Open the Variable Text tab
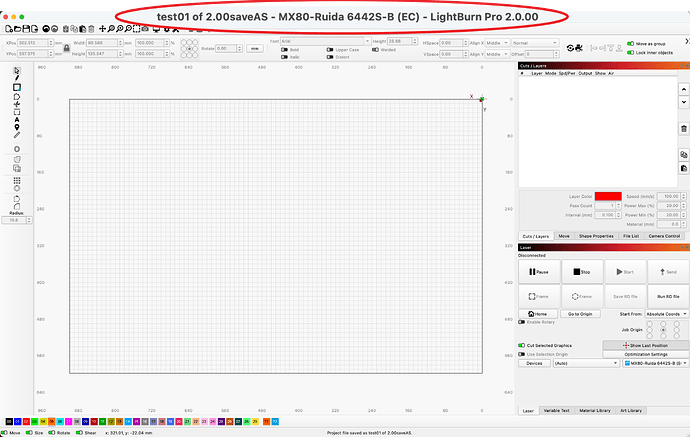 click(x=556, y=411)
